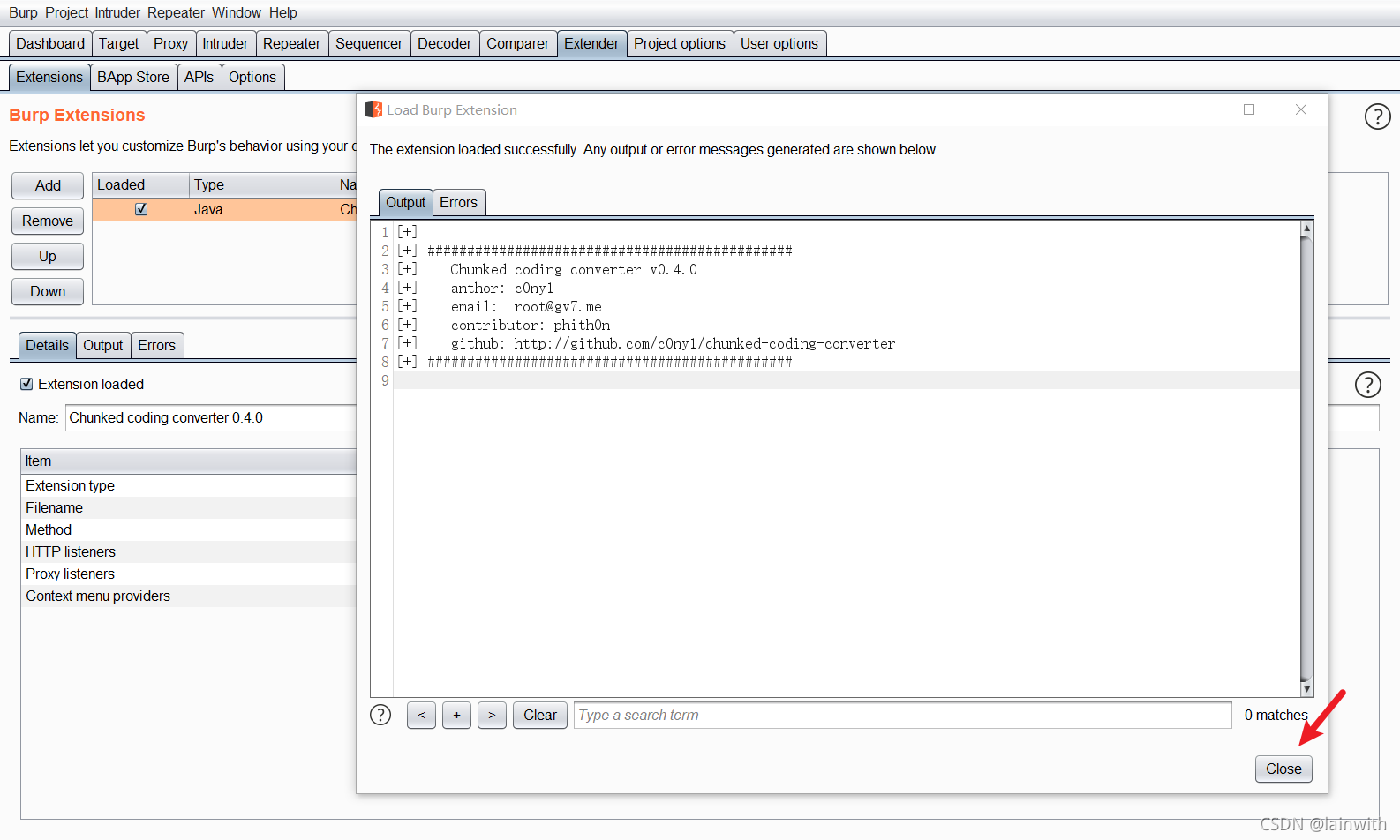Toggle the Extension loaded checkbox
The height and width of the screenshot is (840, 1400).
pyautogui.click(x=26, y=384)
